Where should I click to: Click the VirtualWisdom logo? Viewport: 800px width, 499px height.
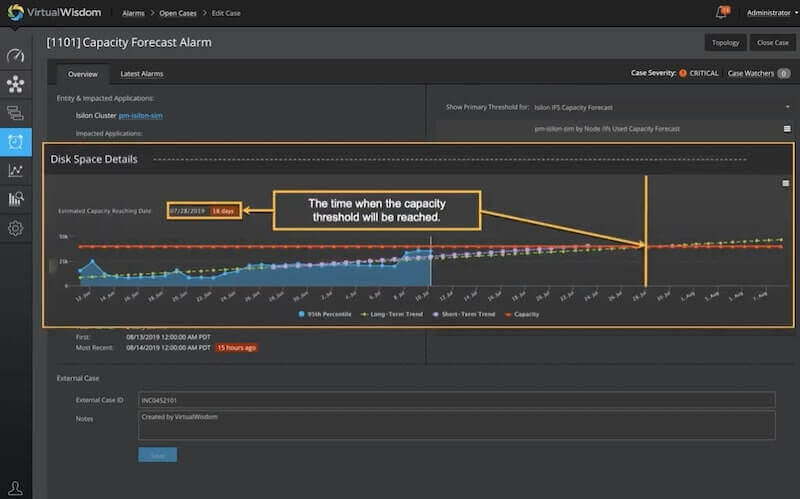click(54, 12)
